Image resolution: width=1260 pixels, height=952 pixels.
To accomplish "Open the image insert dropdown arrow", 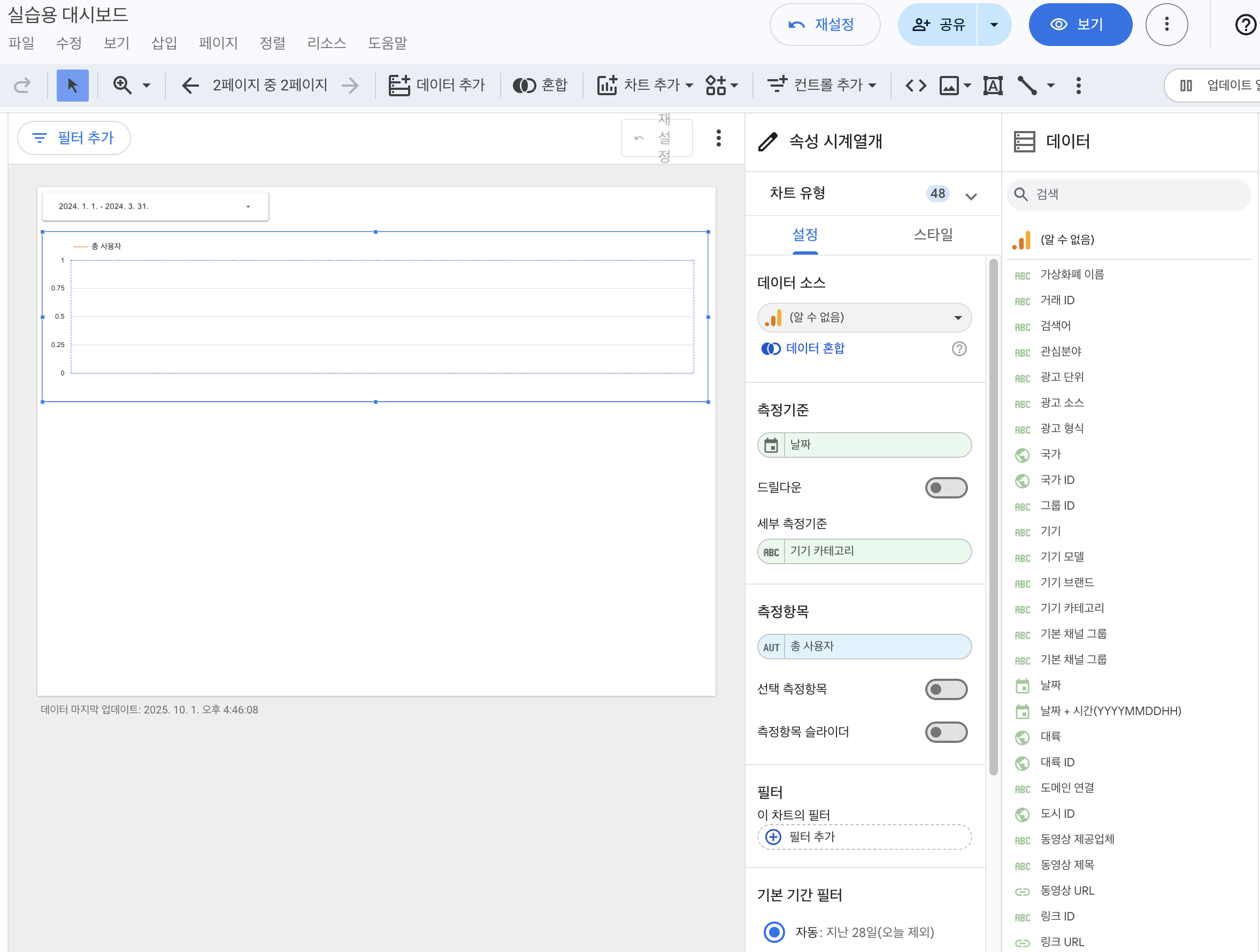I will (x=967, y=86).
